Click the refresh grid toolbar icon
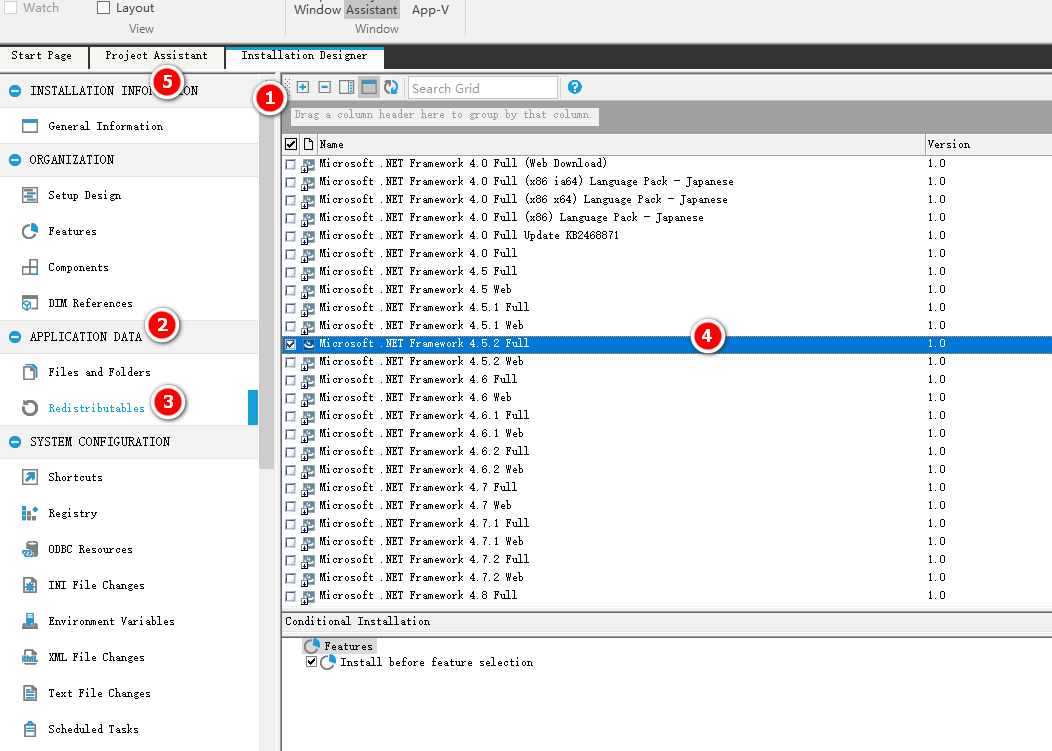This screenshot has height=751, width=1052. pyautogui.click(x=391, y=87)
